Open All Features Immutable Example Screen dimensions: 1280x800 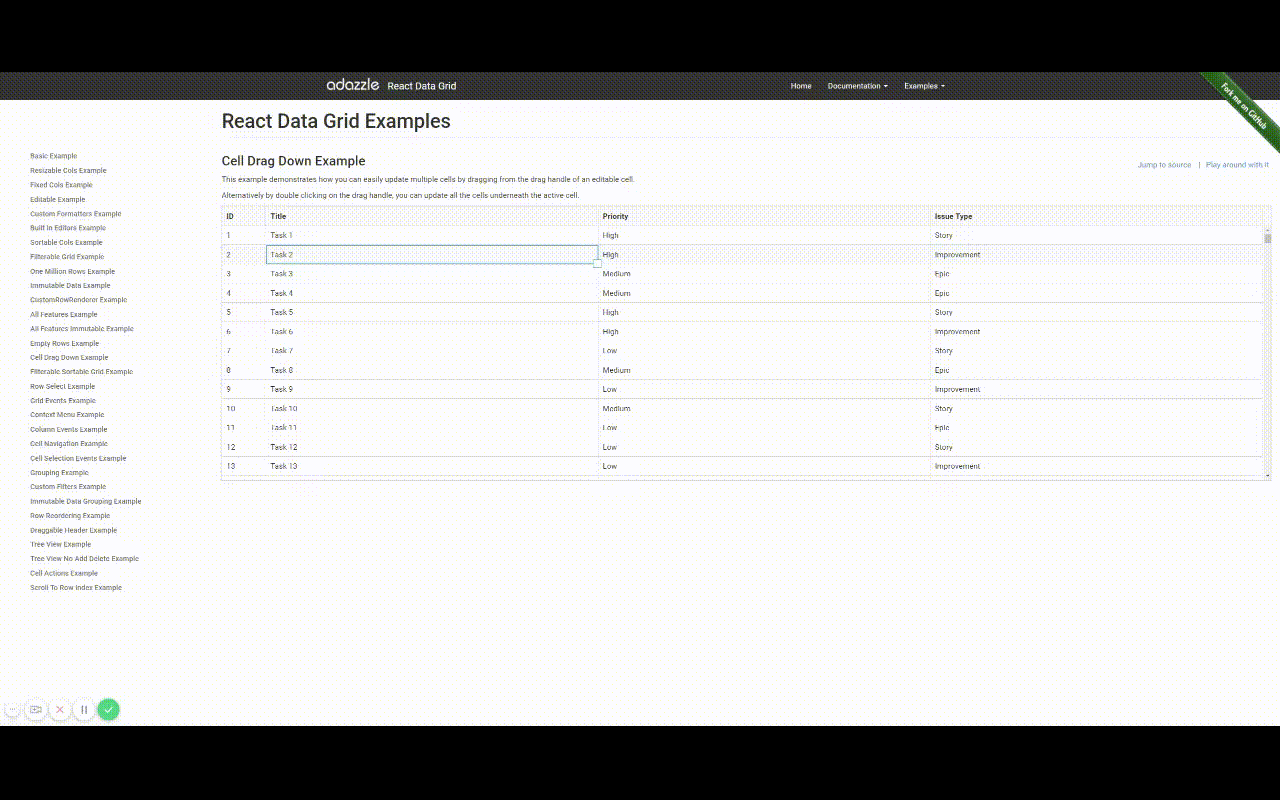tap(82, 329)
